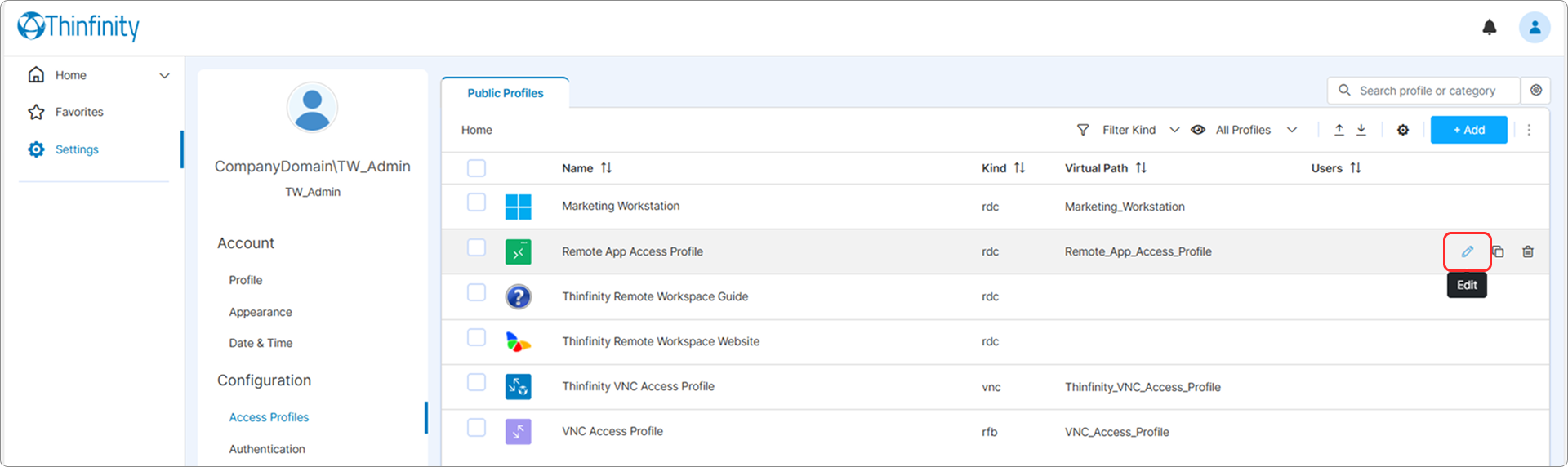Screen dimensions: 1568x467
Task: Click the Remote App Access Profile green icon
Action: click(x=519, y=251)
